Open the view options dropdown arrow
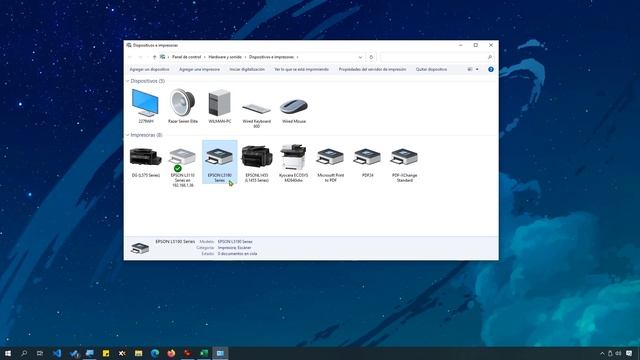The image size is (640, 360). click(x=477, y=69)
